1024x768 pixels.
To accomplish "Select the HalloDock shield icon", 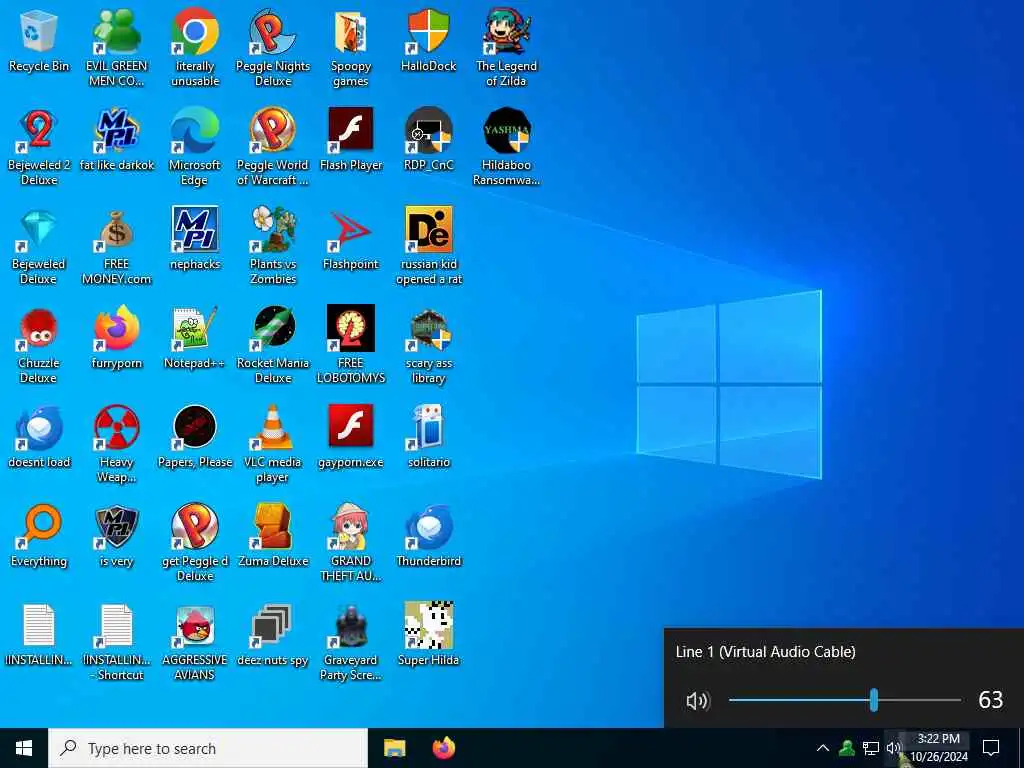I will pos(428,33).
